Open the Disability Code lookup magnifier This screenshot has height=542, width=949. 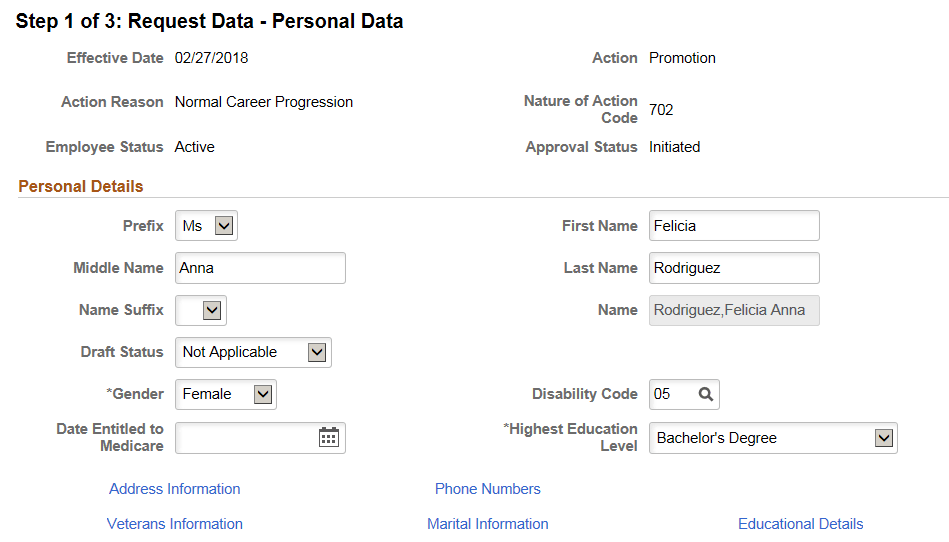point(705,394)
